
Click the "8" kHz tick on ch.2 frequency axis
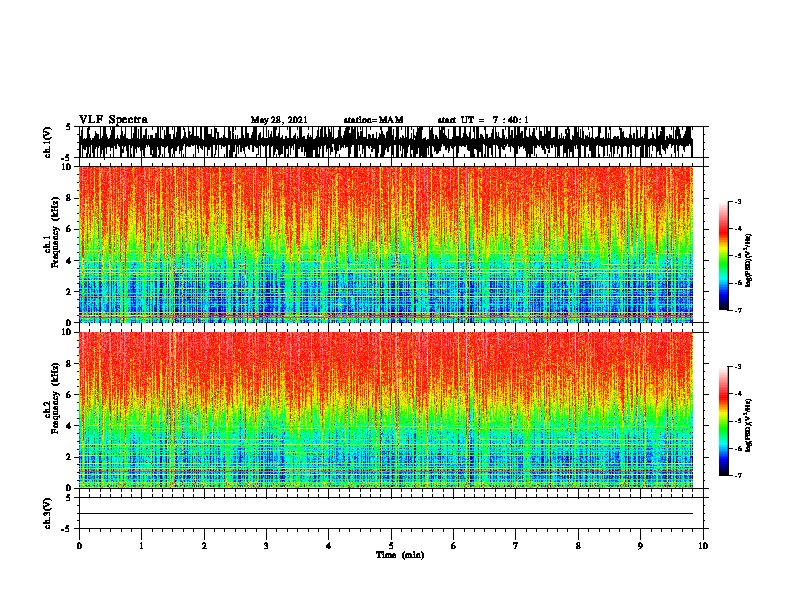[x=70, y=364]
